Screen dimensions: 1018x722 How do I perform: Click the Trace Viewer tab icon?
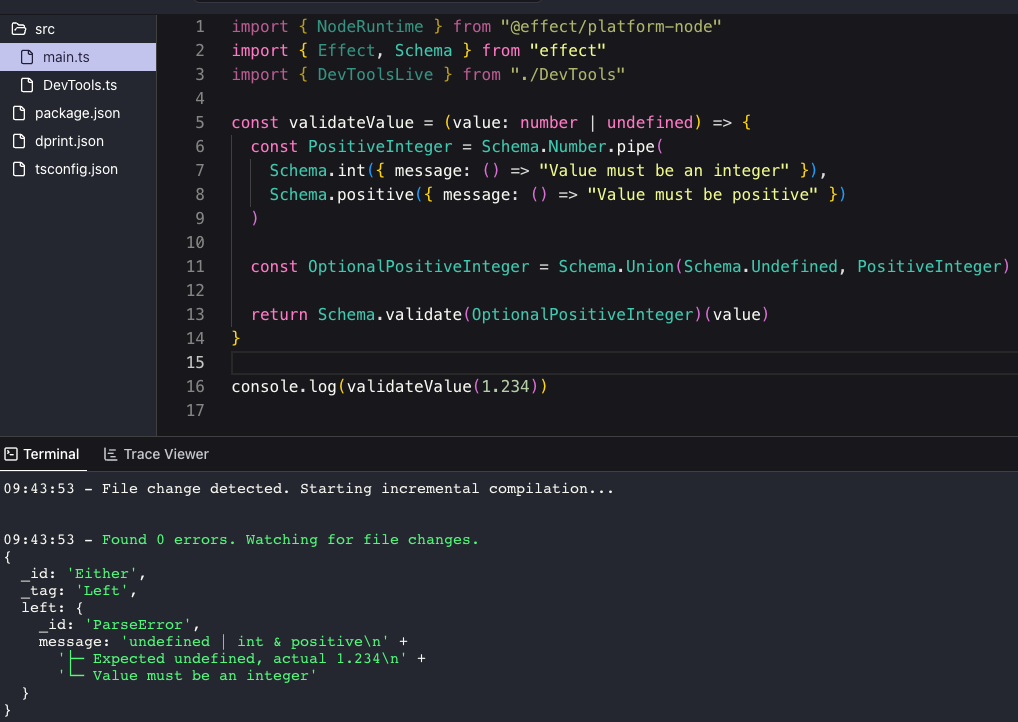click(110, 454)
